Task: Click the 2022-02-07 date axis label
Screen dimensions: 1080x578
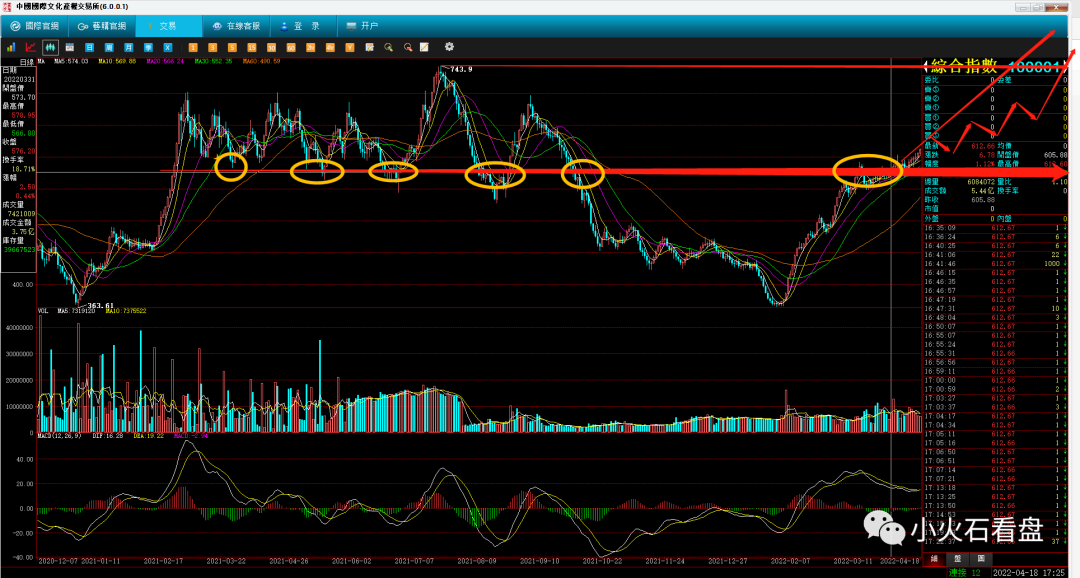Action: [x=791, y=561]
